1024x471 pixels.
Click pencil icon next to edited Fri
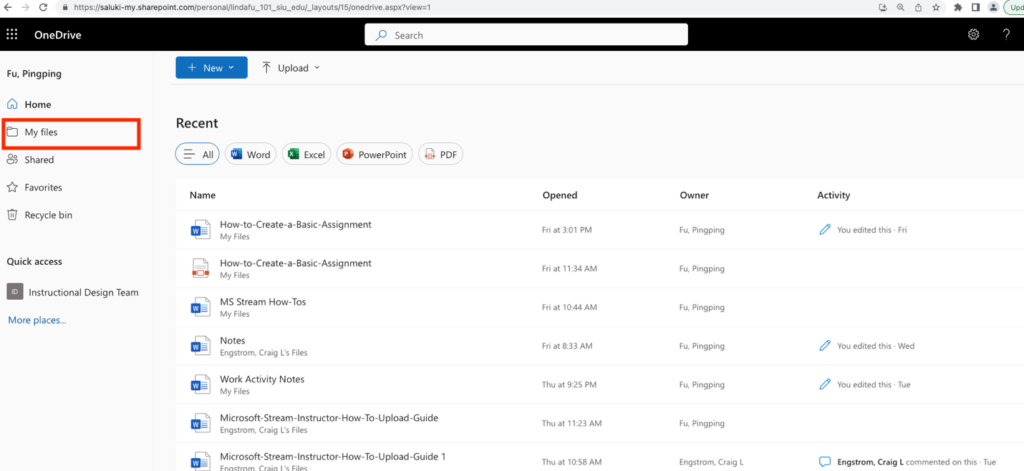pyautogui.click(x=825, y=230)
